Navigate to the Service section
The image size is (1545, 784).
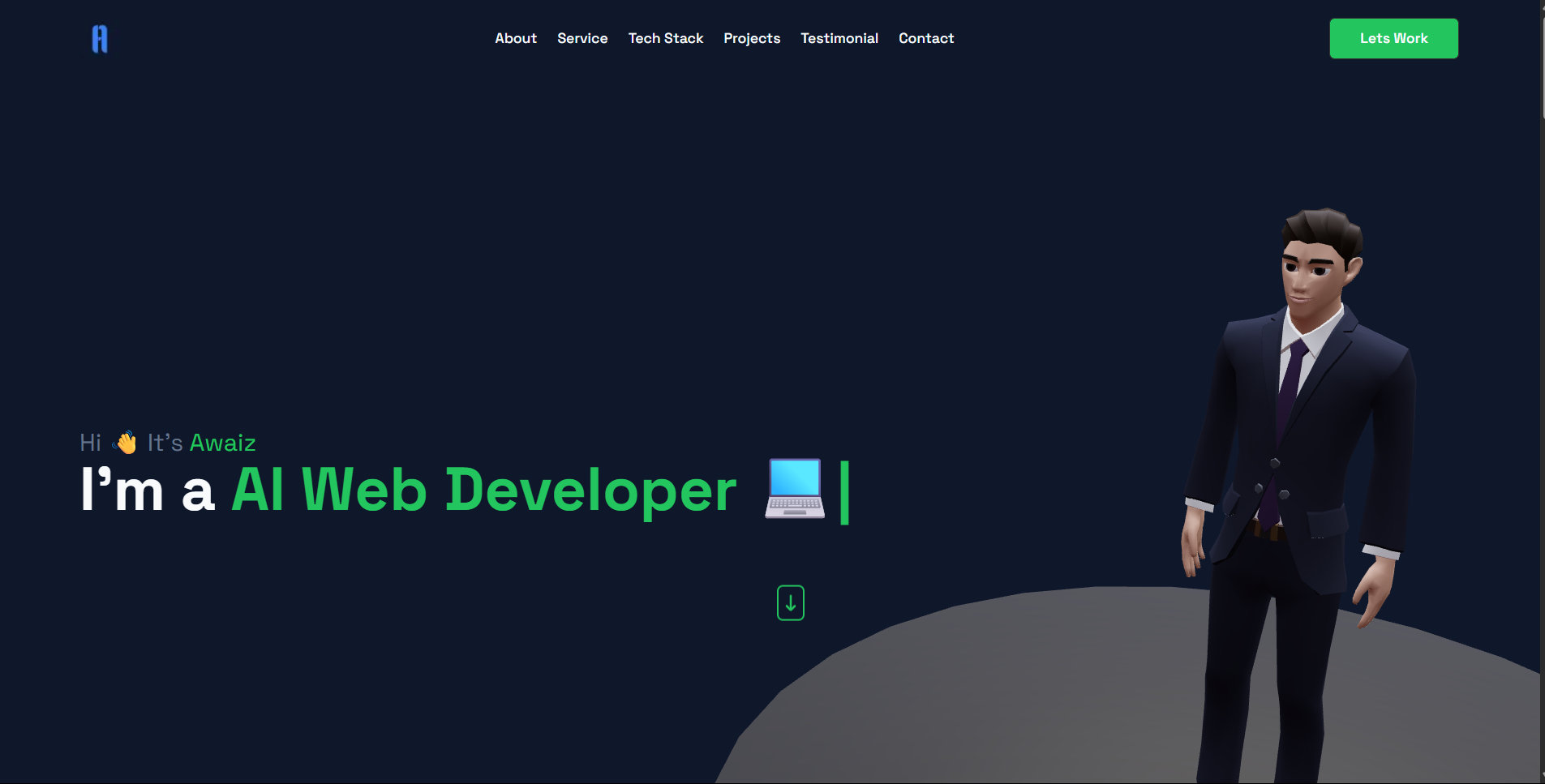[x=582, y=38]
